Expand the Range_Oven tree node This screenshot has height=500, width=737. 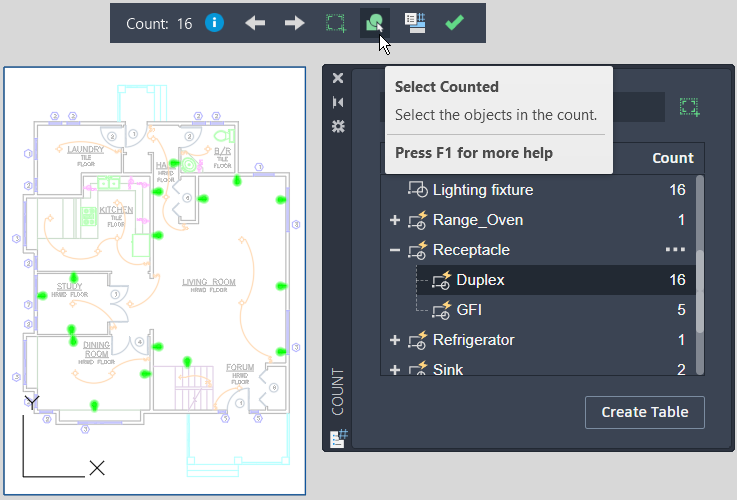click(x=395, y=220)
